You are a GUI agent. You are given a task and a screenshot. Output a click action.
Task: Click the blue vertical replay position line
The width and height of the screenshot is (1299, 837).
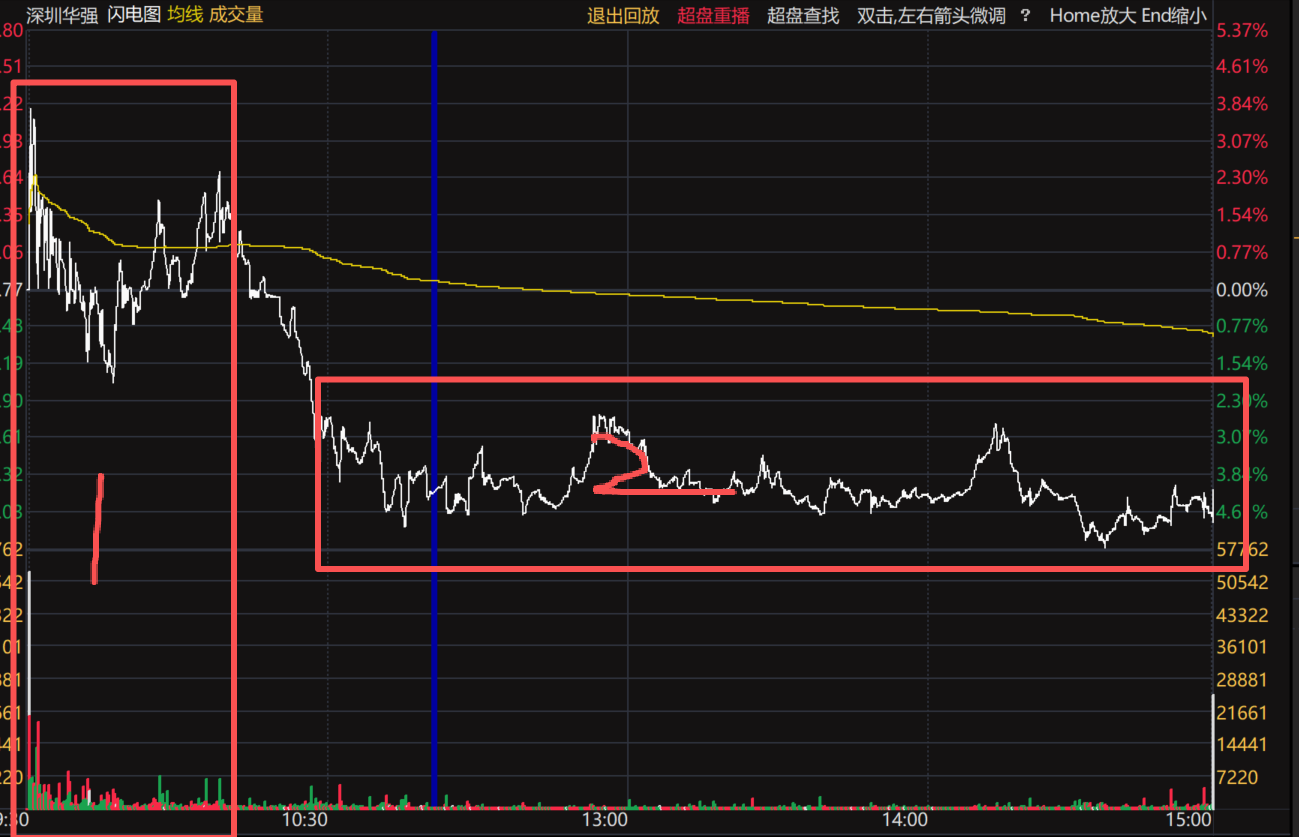[434, 418]
